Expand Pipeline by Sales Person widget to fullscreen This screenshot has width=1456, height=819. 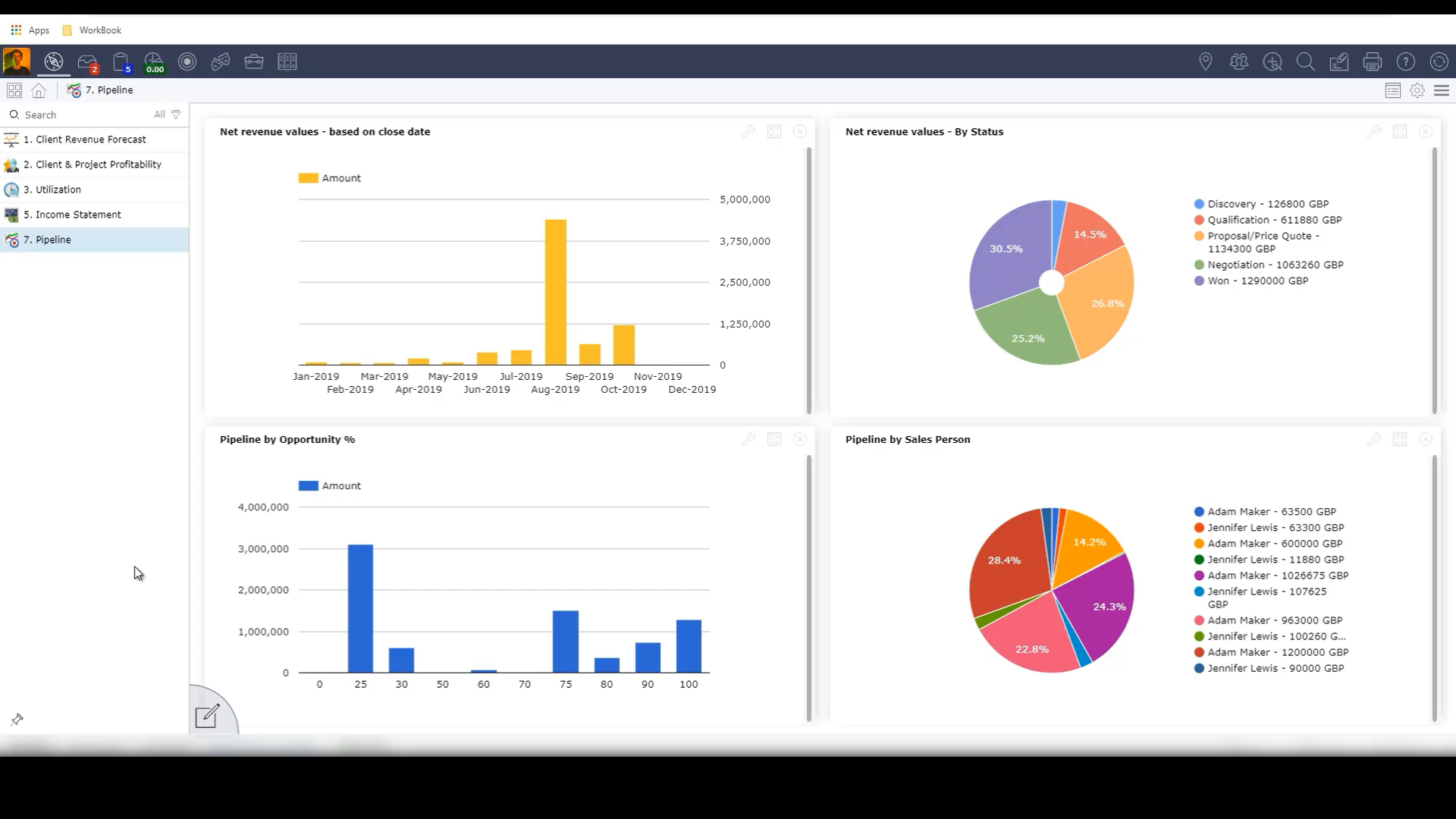coord(1400,440)
